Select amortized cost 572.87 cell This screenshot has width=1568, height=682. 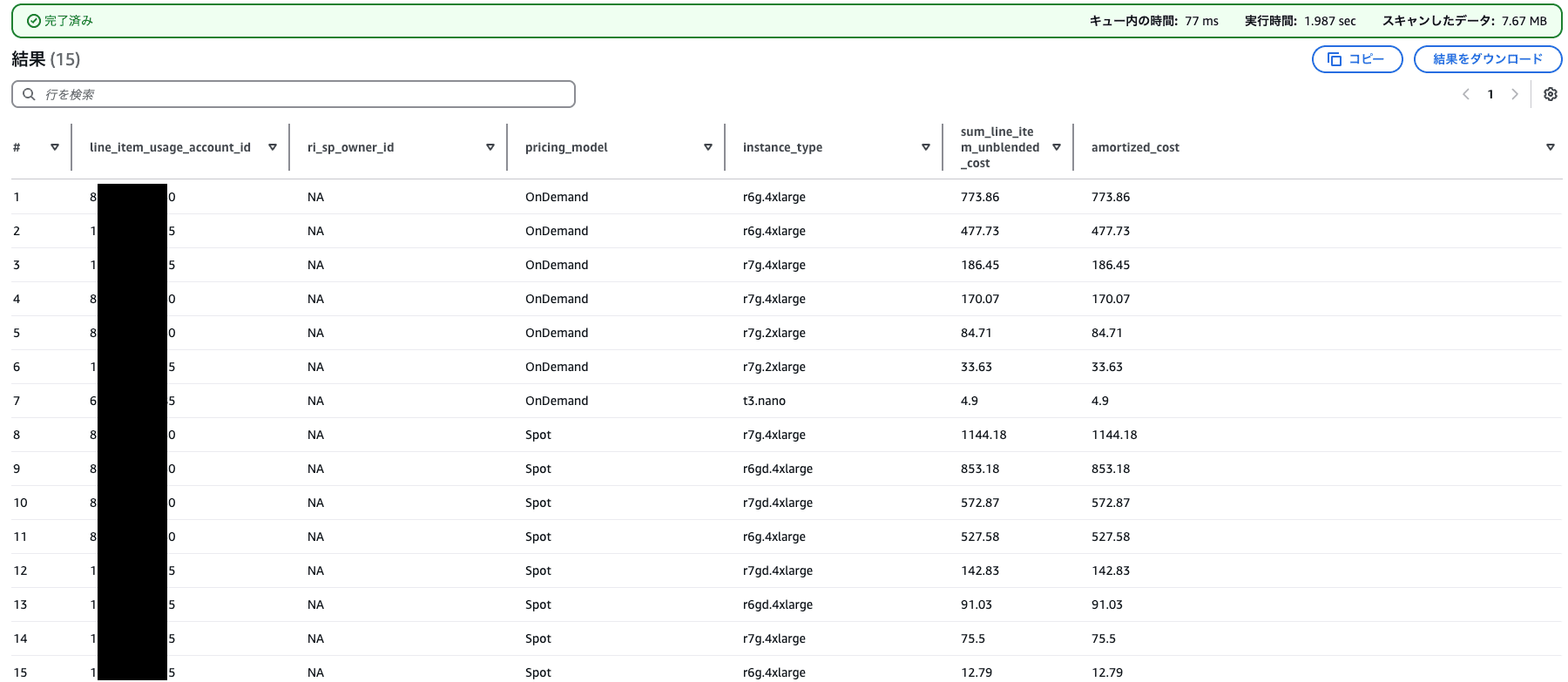pos(1111,503)
